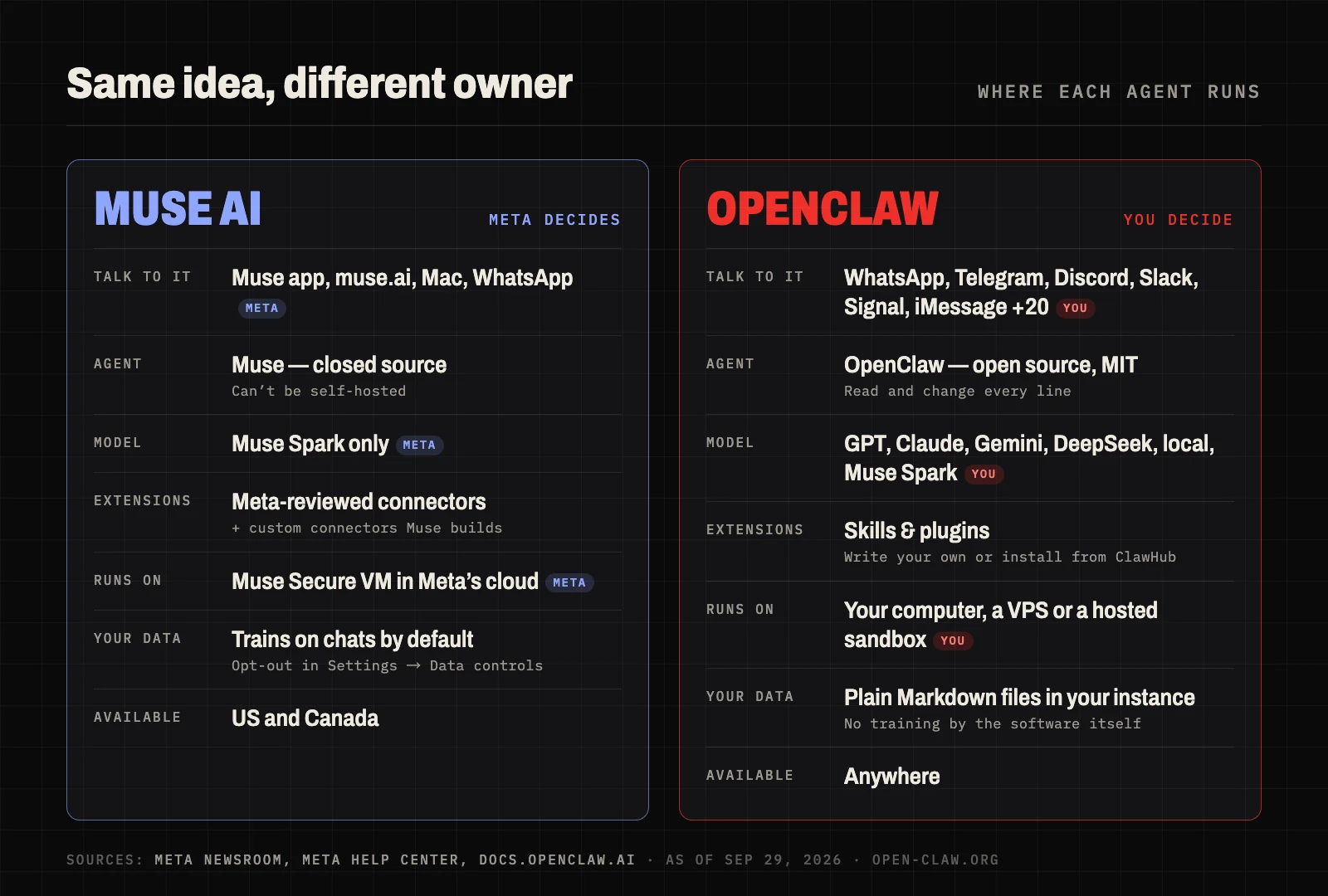
Task: Click the YOUR DATA label in OpenClaw card
Action: (749, 697)
